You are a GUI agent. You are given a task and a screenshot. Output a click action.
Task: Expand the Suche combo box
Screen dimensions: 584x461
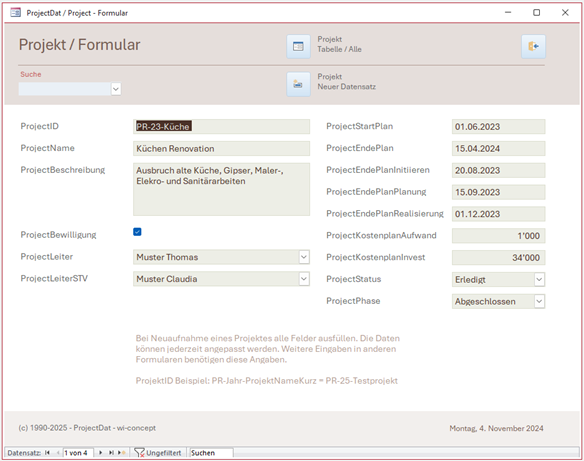pos(116,89)
